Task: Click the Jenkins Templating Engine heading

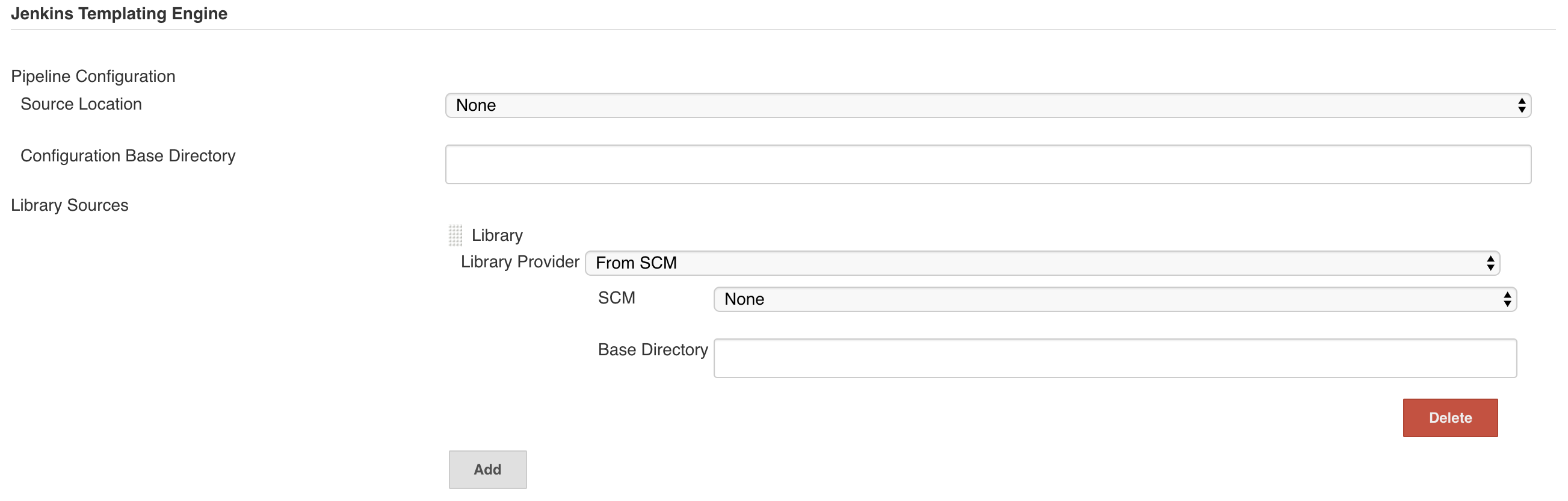Action: [119, 13]
